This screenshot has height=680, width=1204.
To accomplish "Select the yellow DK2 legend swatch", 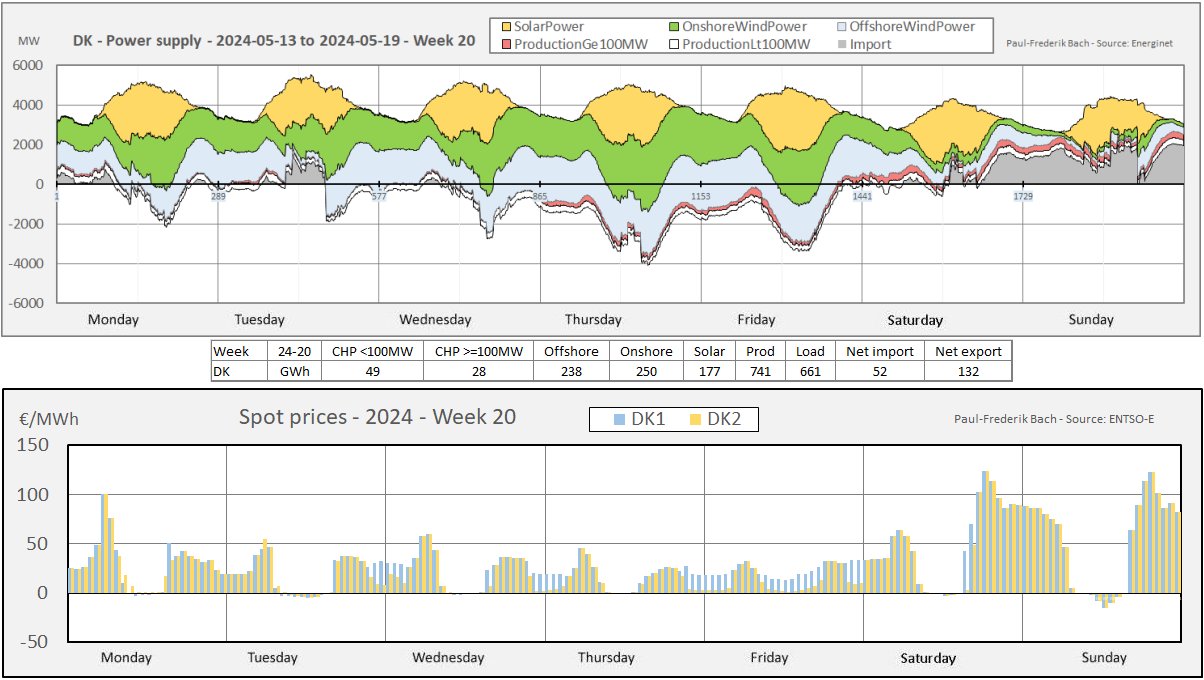I will [x=696, y=420].
